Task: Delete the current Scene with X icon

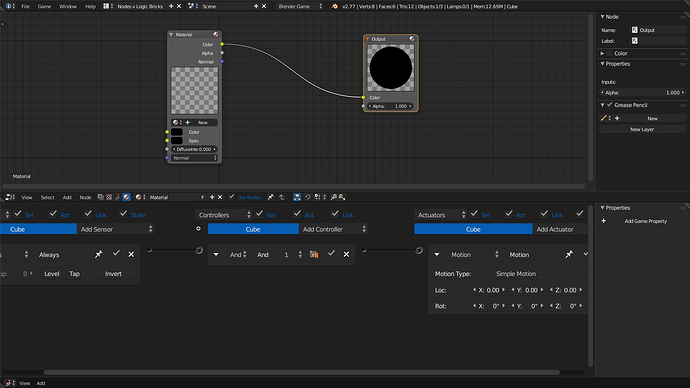Action: [x=264, y=6]
